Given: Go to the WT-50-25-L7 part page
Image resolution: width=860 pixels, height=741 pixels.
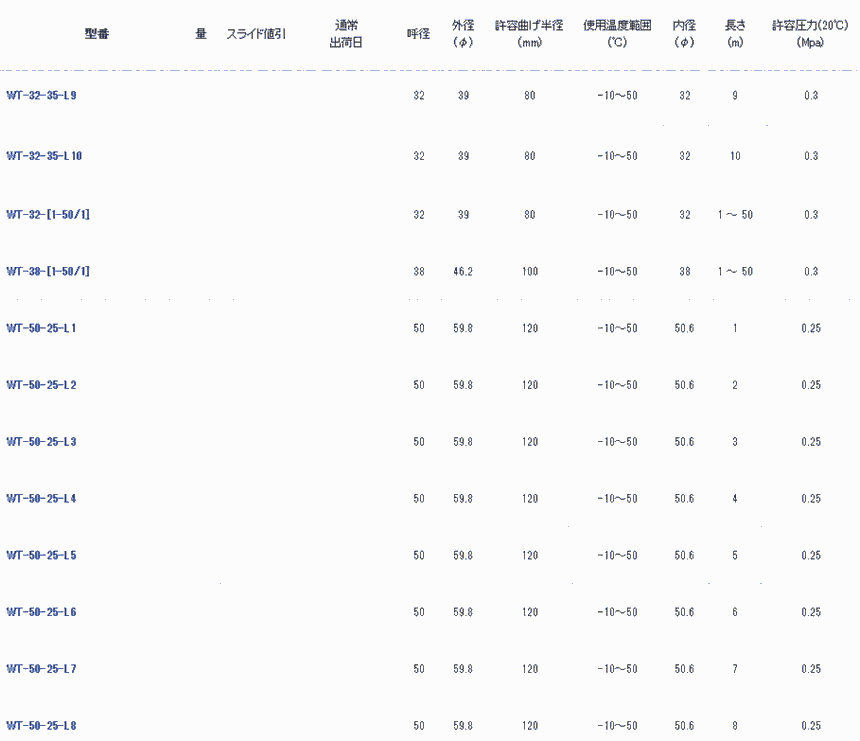Looking at the screenshot, I should (x=41, y=669).
